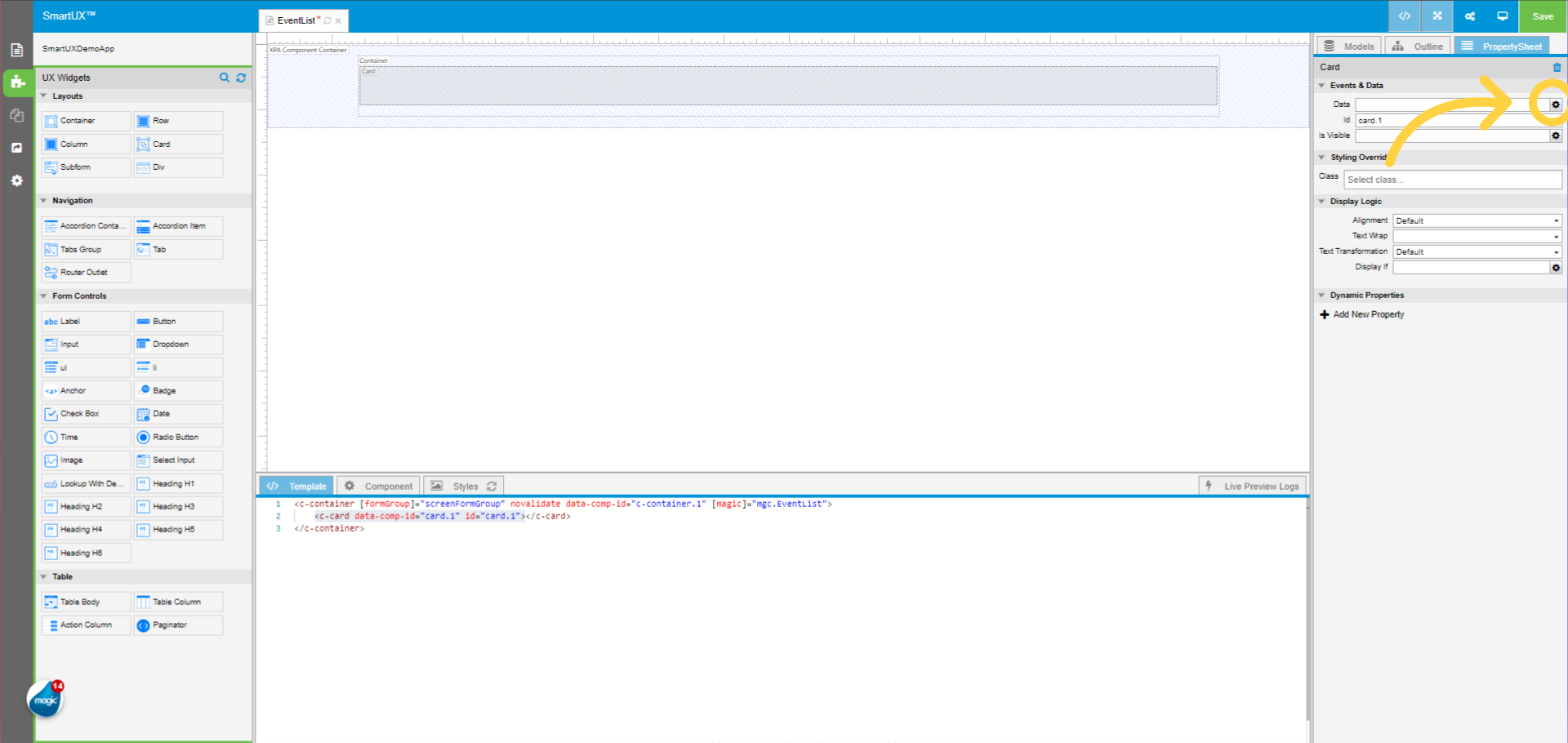Open Data property gear settings

coord(1556,105)
